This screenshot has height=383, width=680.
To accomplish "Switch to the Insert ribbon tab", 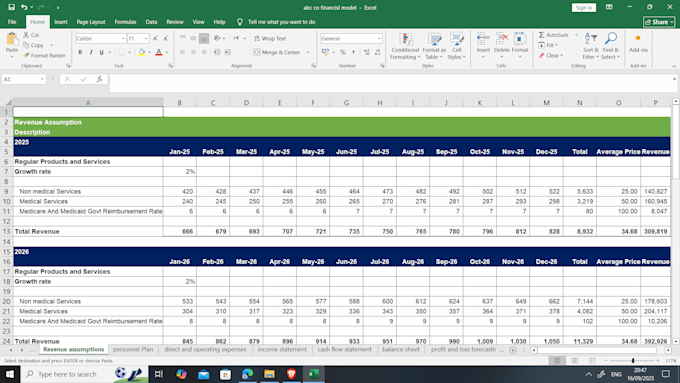I will point(61,22).
